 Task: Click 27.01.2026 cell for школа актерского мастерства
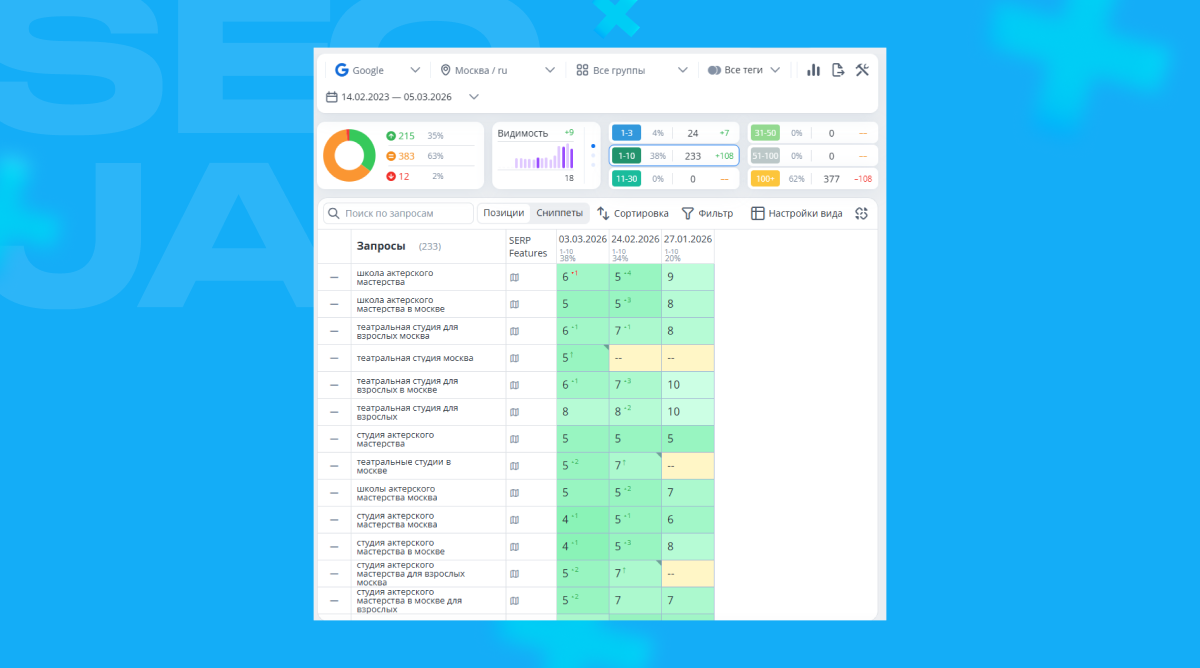point(688,277)
